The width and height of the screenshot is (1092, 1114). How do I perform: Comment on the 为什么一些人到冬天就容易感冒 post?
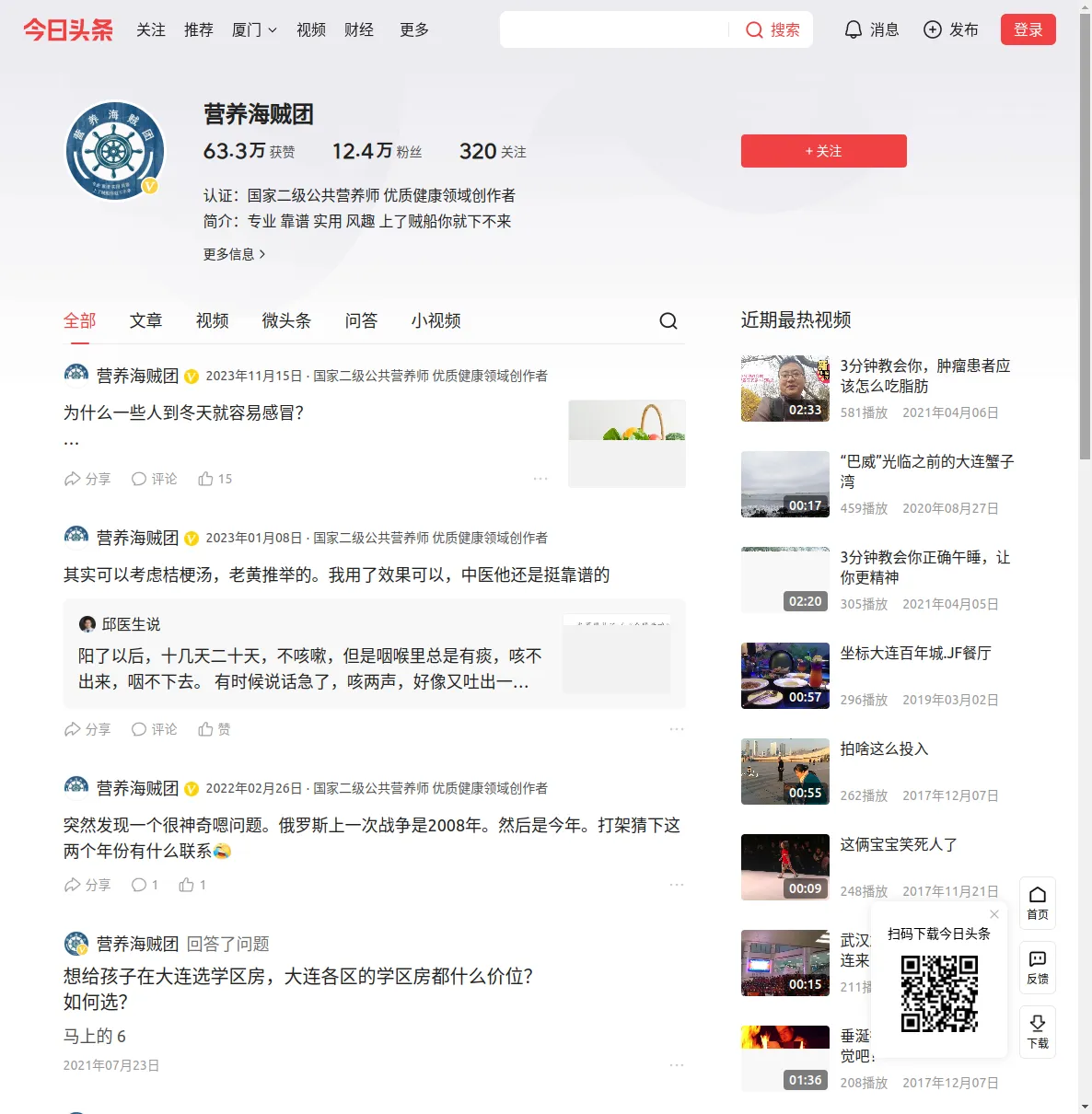pos(154,479)
